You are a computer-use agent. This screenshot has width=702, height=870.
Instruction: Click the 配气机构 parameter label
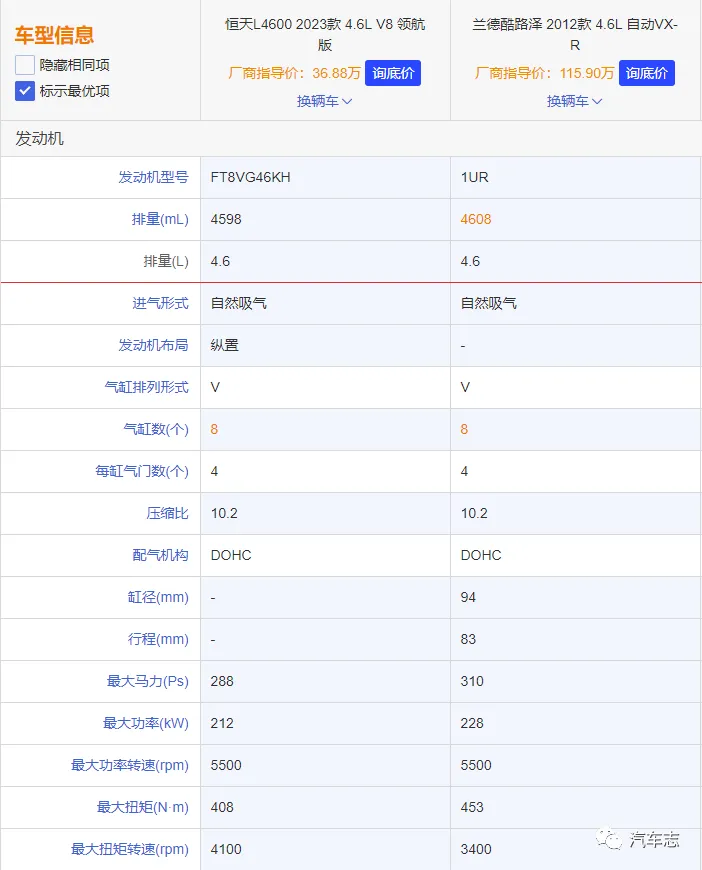point(160,555)
